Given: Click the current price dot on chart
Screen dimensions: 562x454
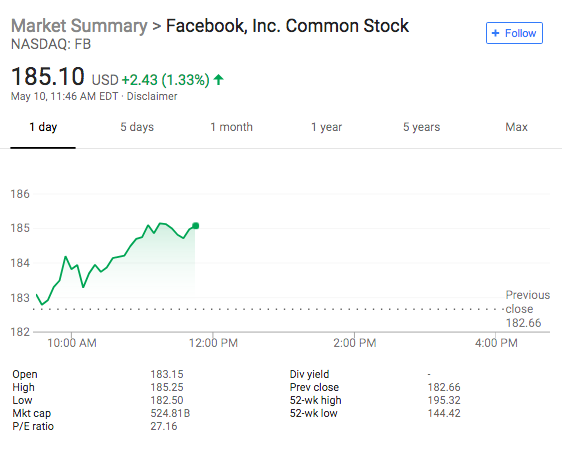Looking at the screenshot, I should tap(195, 226).
